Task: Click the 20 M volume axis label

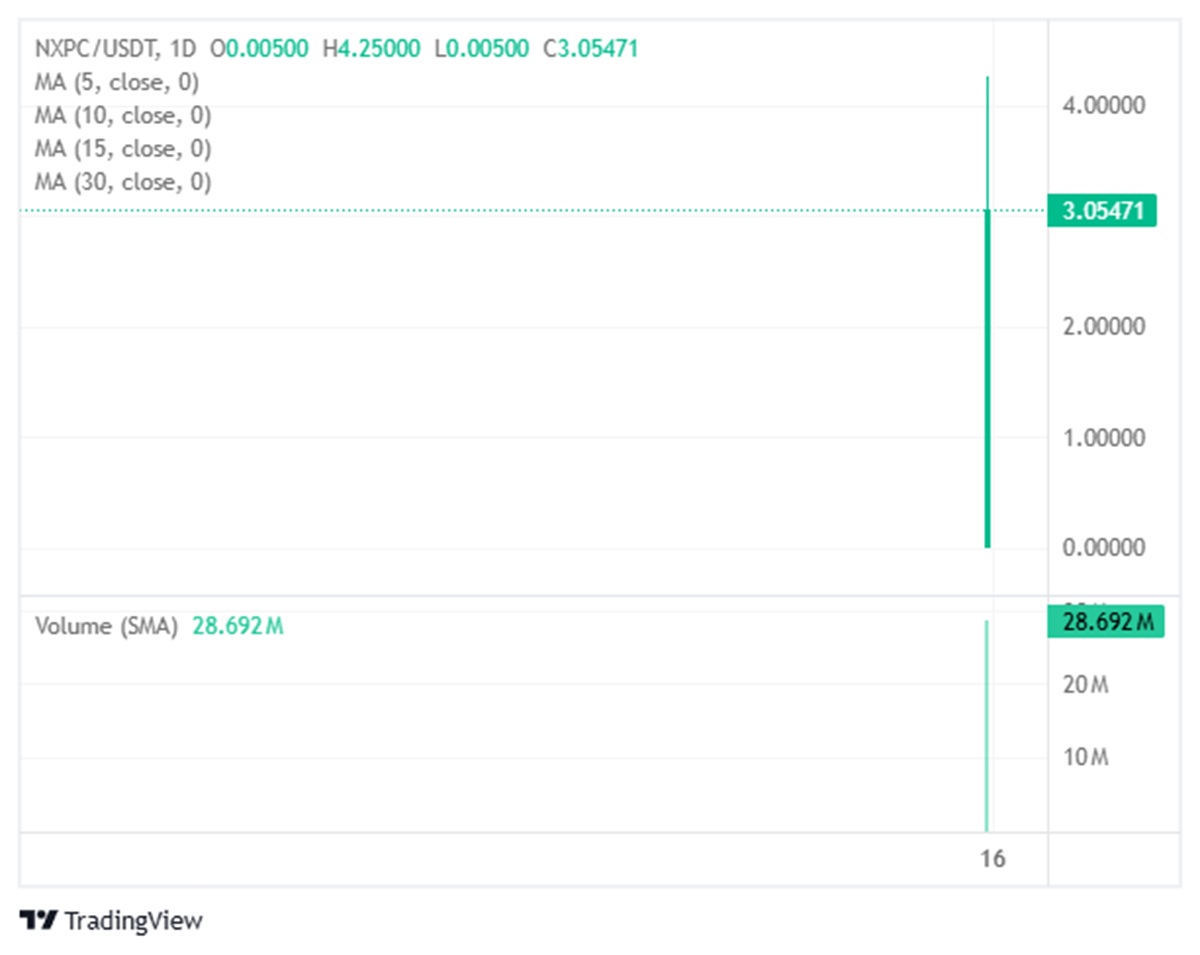Action: tap(1086, 685)
